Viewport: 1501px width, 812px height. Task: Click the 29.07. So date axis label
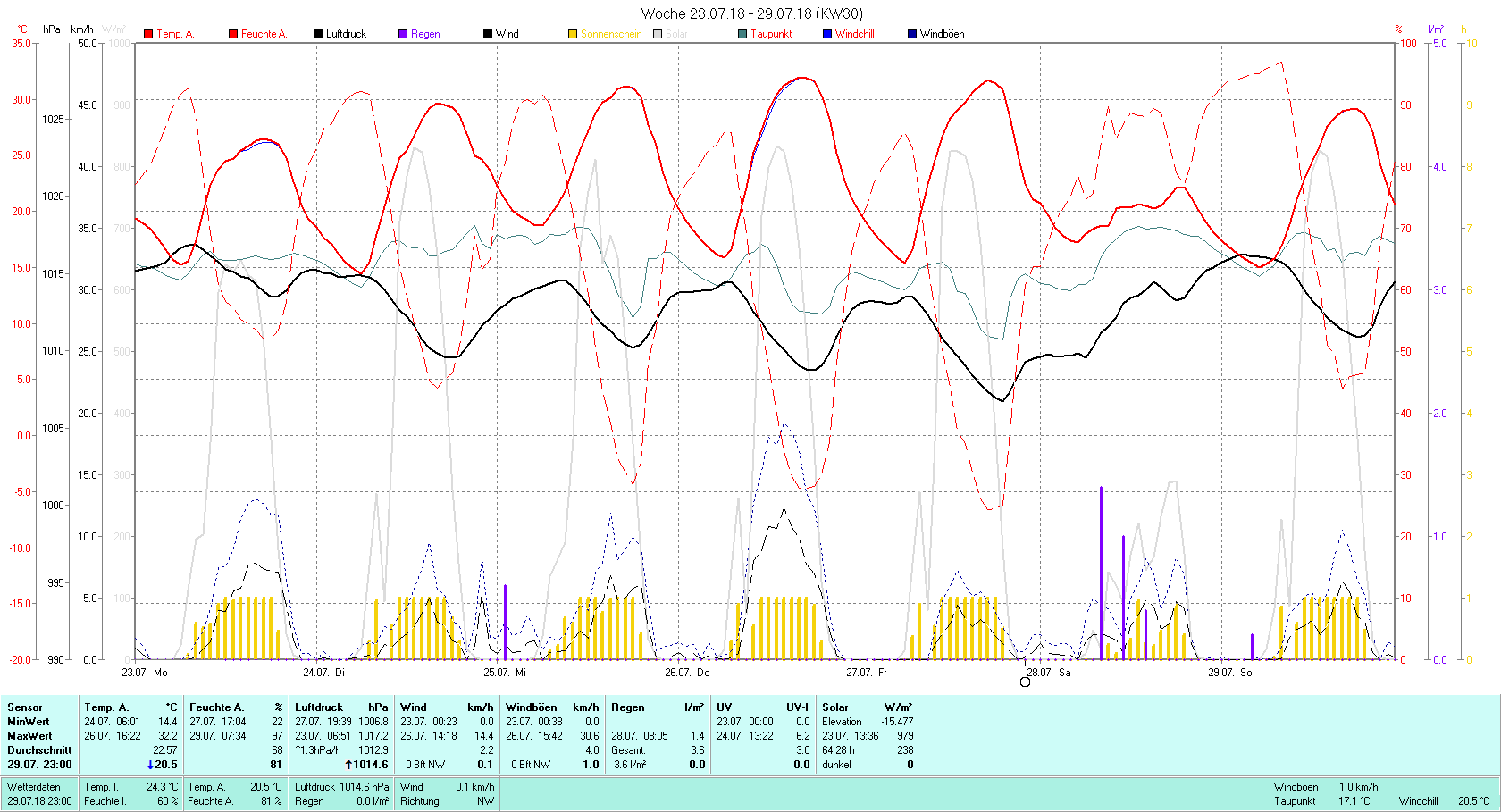click(1230, 672)
